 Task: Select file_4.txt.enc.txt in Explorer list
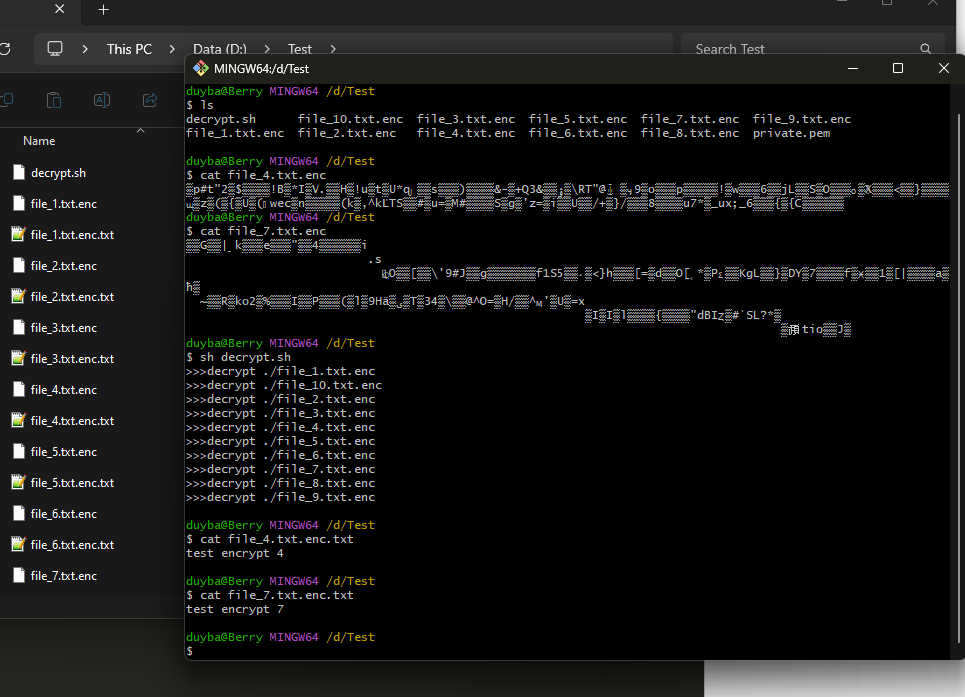point(72,421)
